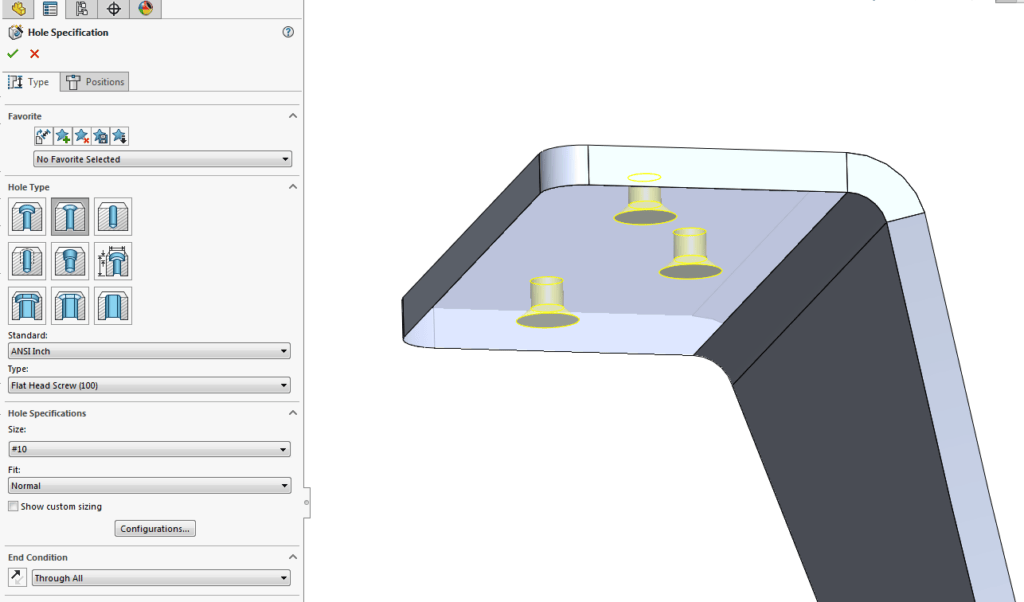Choose the Legacy Hole type icon
The width and height of the screenshot is (1024, 602).
point(113,261)
